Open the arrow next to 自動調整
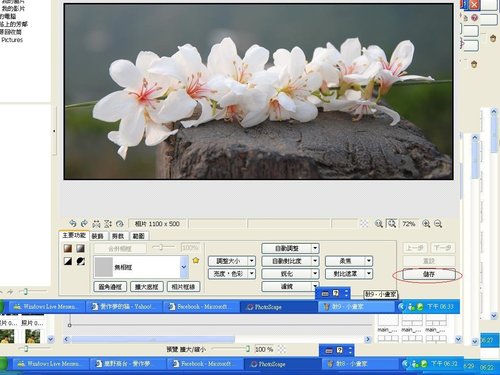The width and height of the screenshot is (500, 375). click(315, 248)
